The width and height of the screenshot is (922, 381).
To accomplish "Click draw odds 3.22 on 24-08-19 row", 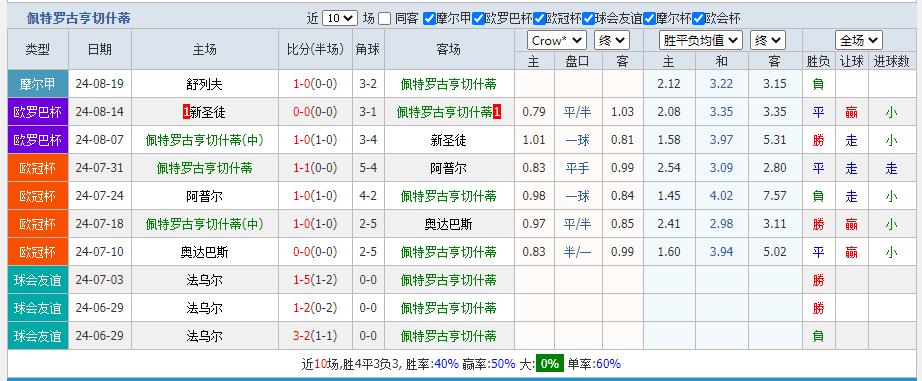I will tap(721, 84).
